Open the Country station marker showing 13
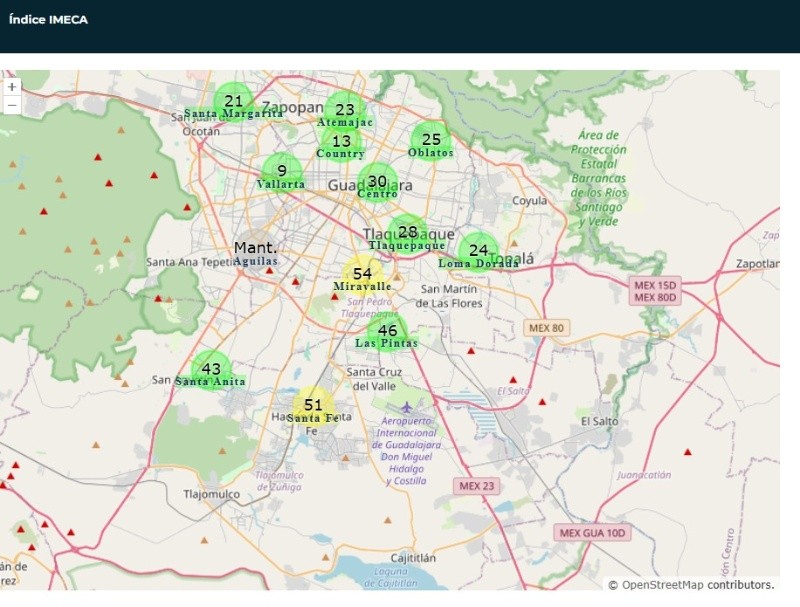The image size is (800, 607). (x=342, y=143)
